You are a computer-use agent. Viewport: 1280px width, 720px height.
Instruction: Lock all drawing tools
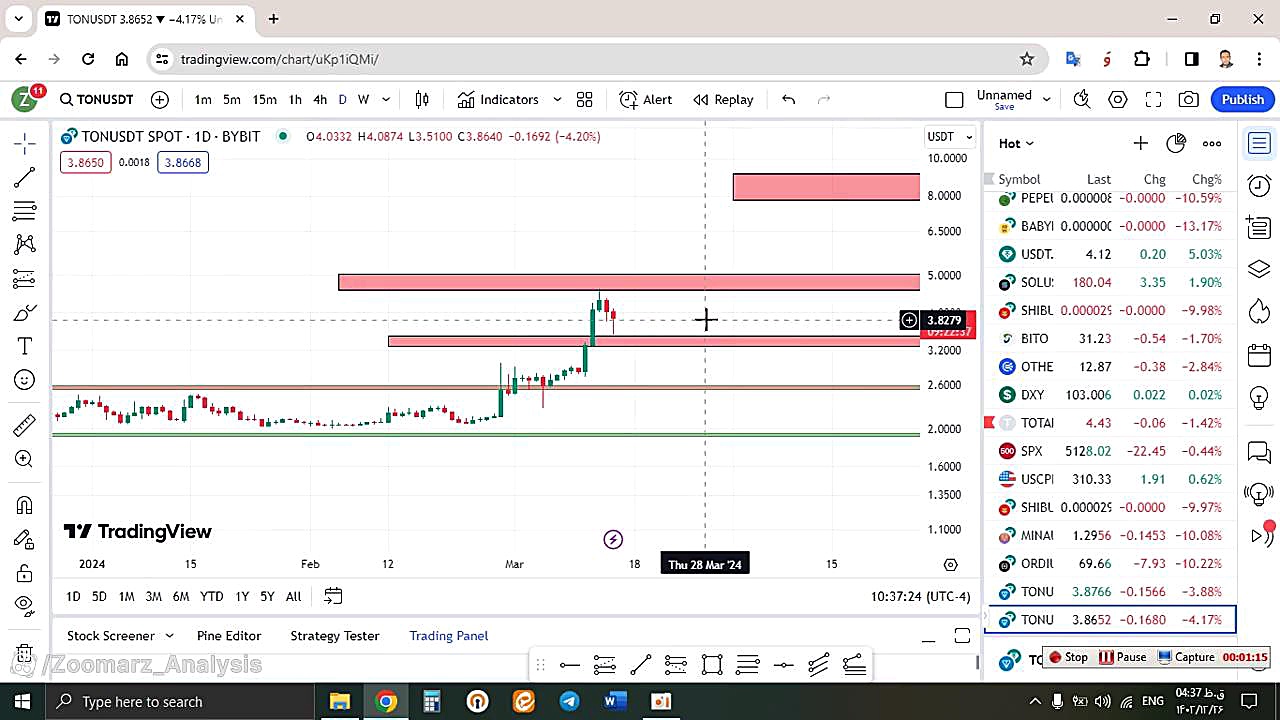tap(25, 573)
